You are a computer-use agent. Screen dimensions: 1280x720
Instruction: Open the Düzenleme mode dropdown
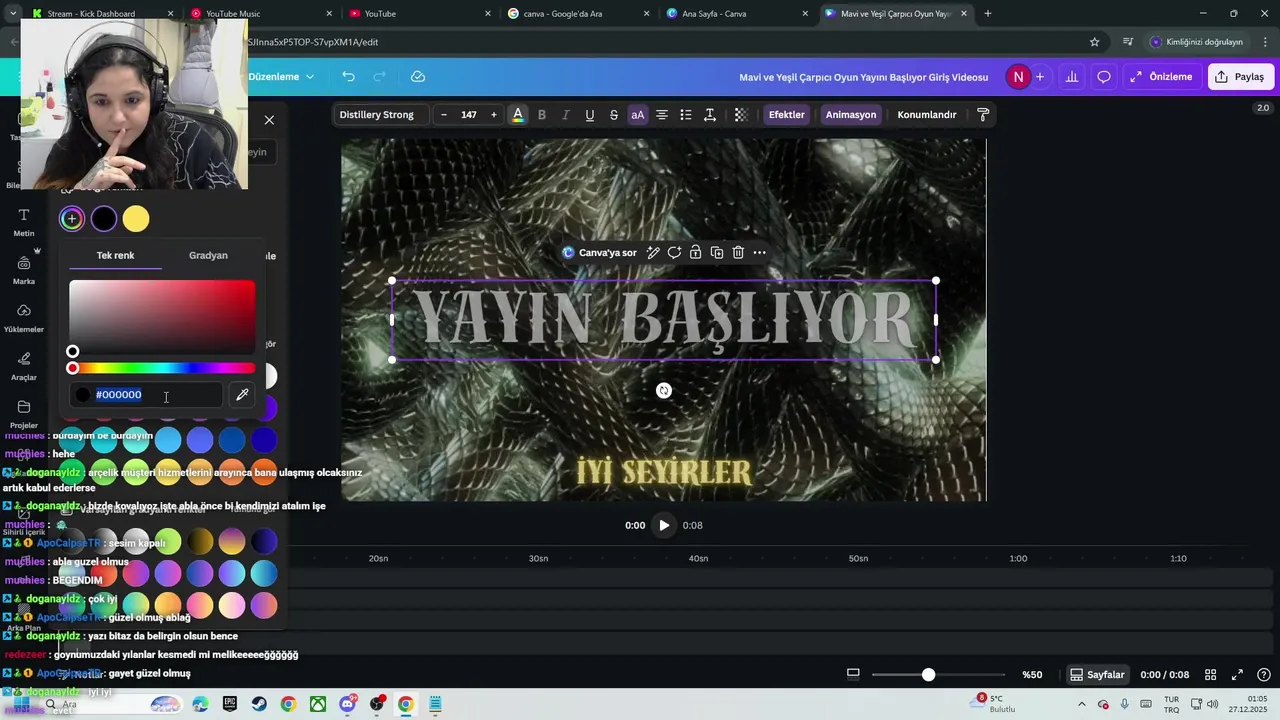[x=281, y=77]
